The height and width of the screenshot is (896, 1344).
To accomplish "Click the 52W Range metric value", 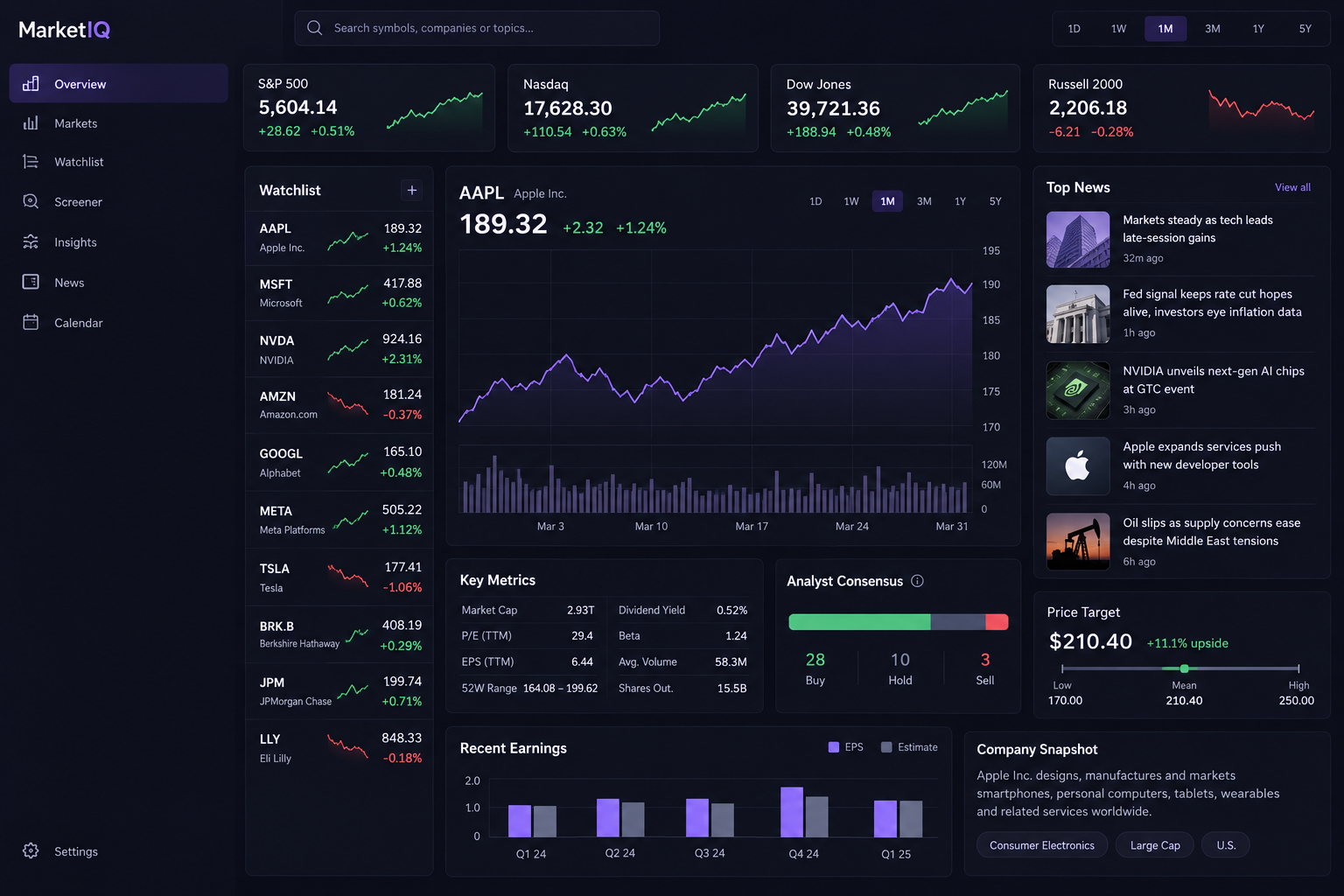I will (560, 688).
